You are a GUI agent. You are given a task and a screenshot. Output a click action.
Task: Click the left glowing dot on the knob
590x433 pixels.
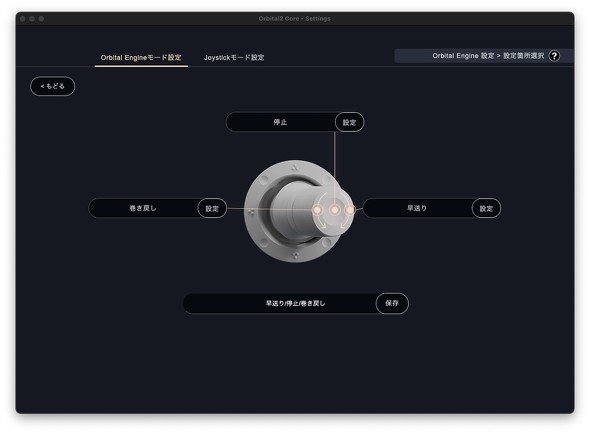click(317, 210)
